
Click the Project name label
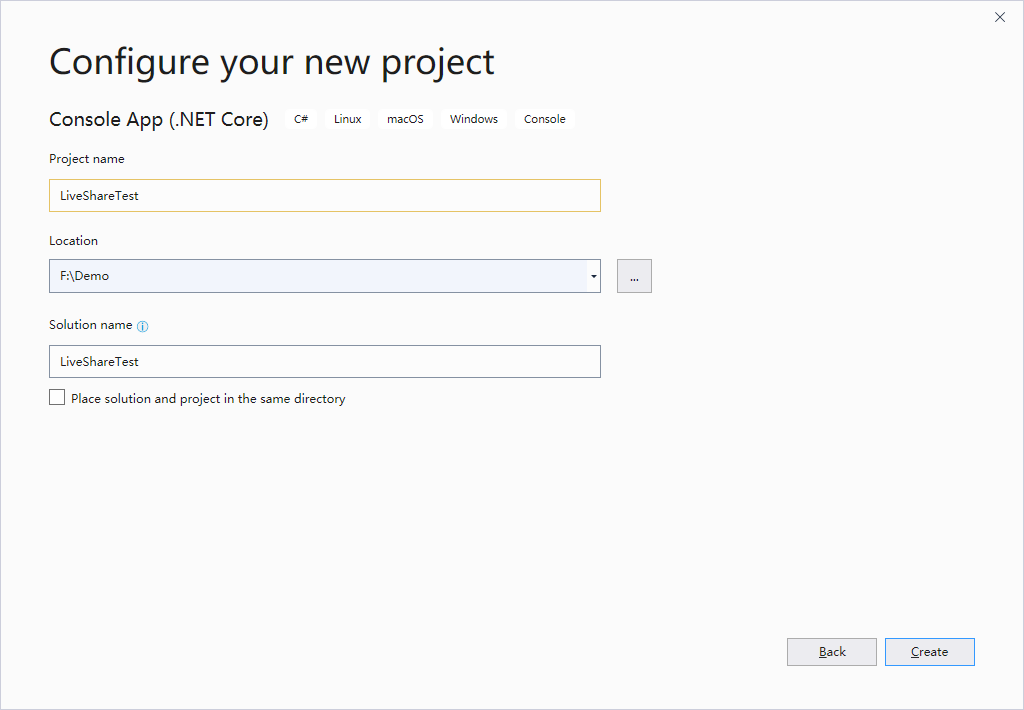point(87,159)
